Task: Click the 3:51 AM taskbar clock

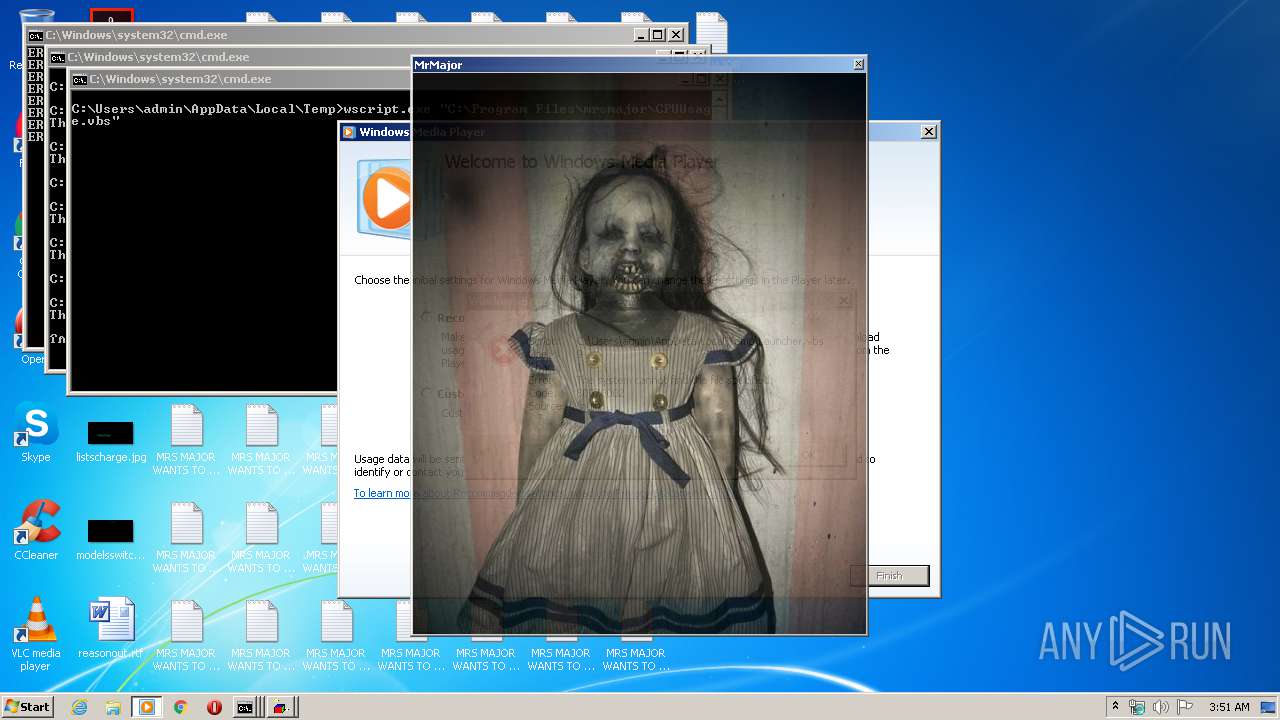Action: tap(1229, 707)
